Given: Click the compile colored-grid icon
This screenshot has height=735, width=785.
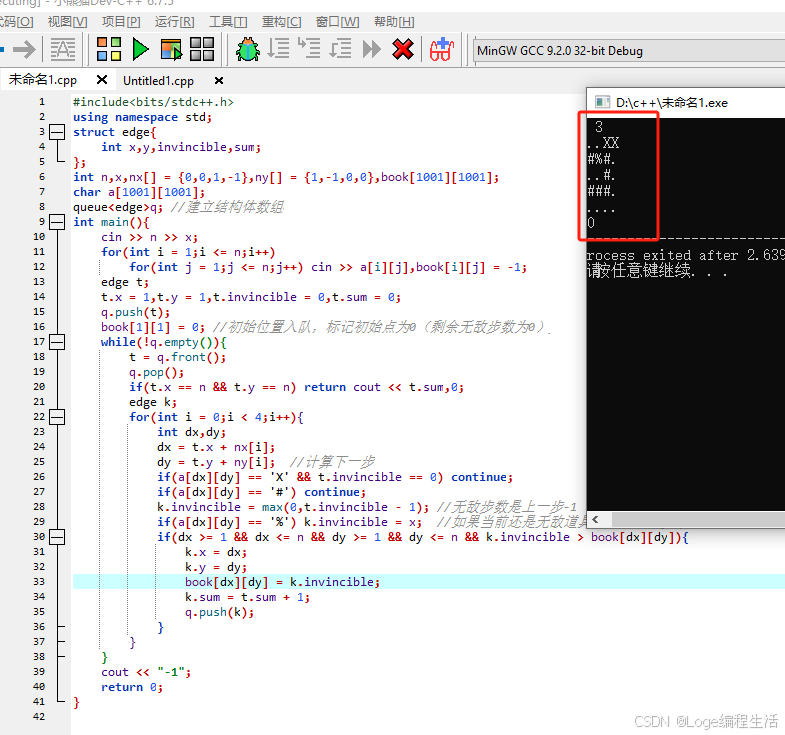Looking at the screenshot, I should 109,50.
